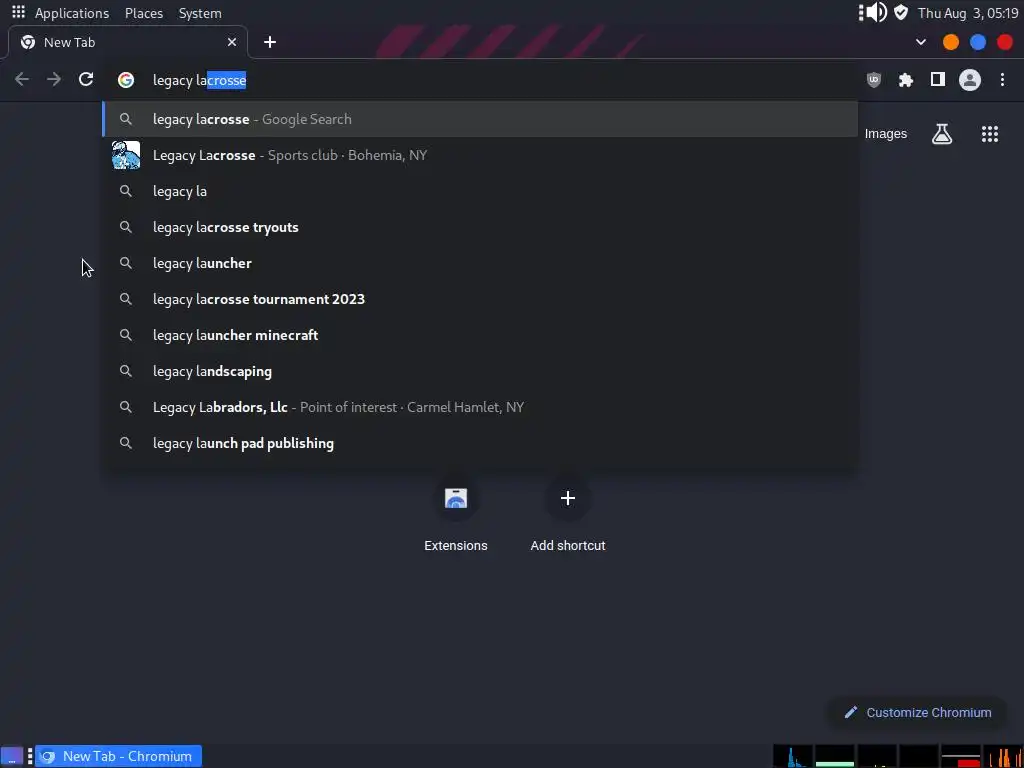Click the Images link

pos(886,134)
